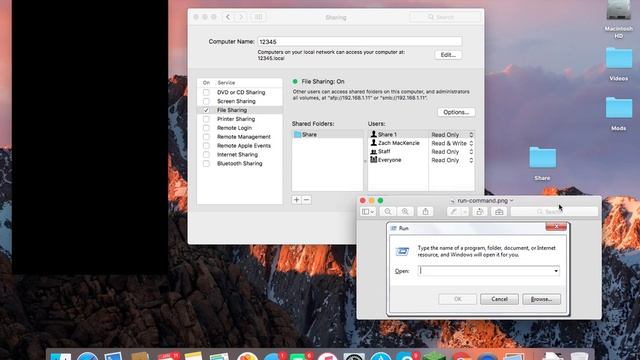
Task: Remove shared folder with minus button
Action: 307,200
